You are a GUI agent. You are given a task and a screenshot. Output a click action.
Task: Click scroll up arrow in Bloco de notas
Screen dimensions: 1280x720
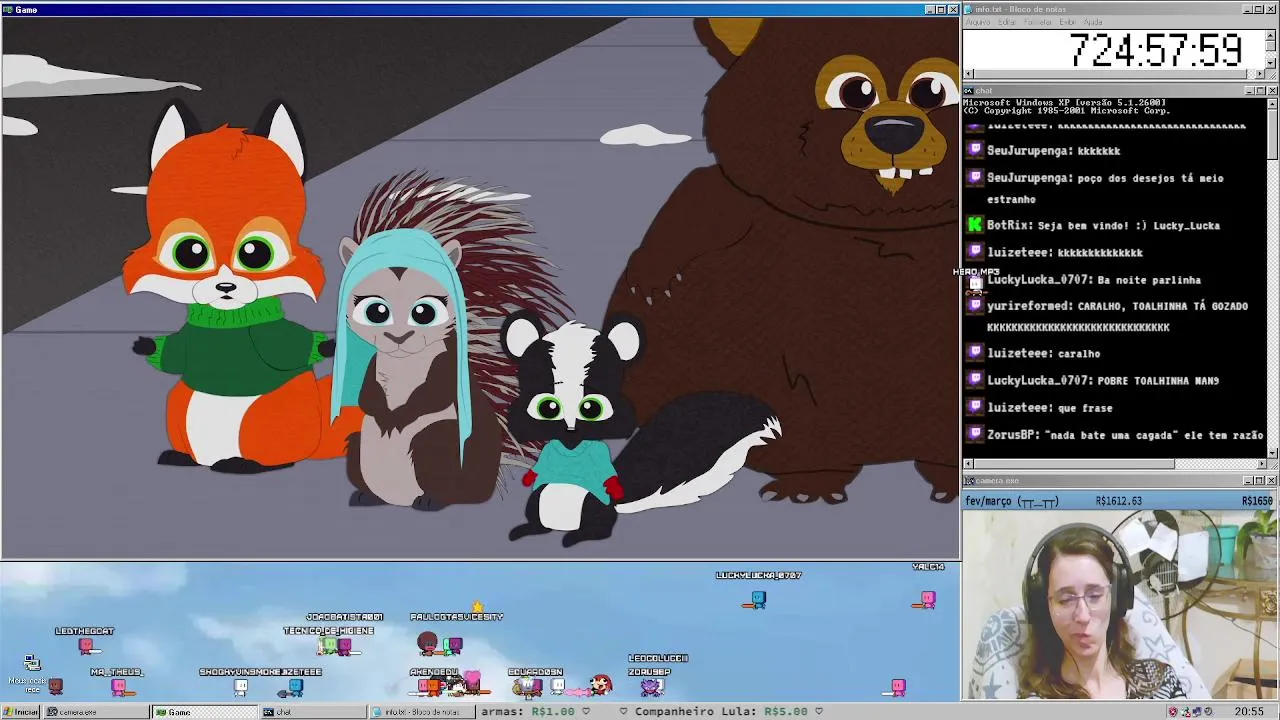pyautogui.click(x=1271, y=34)
